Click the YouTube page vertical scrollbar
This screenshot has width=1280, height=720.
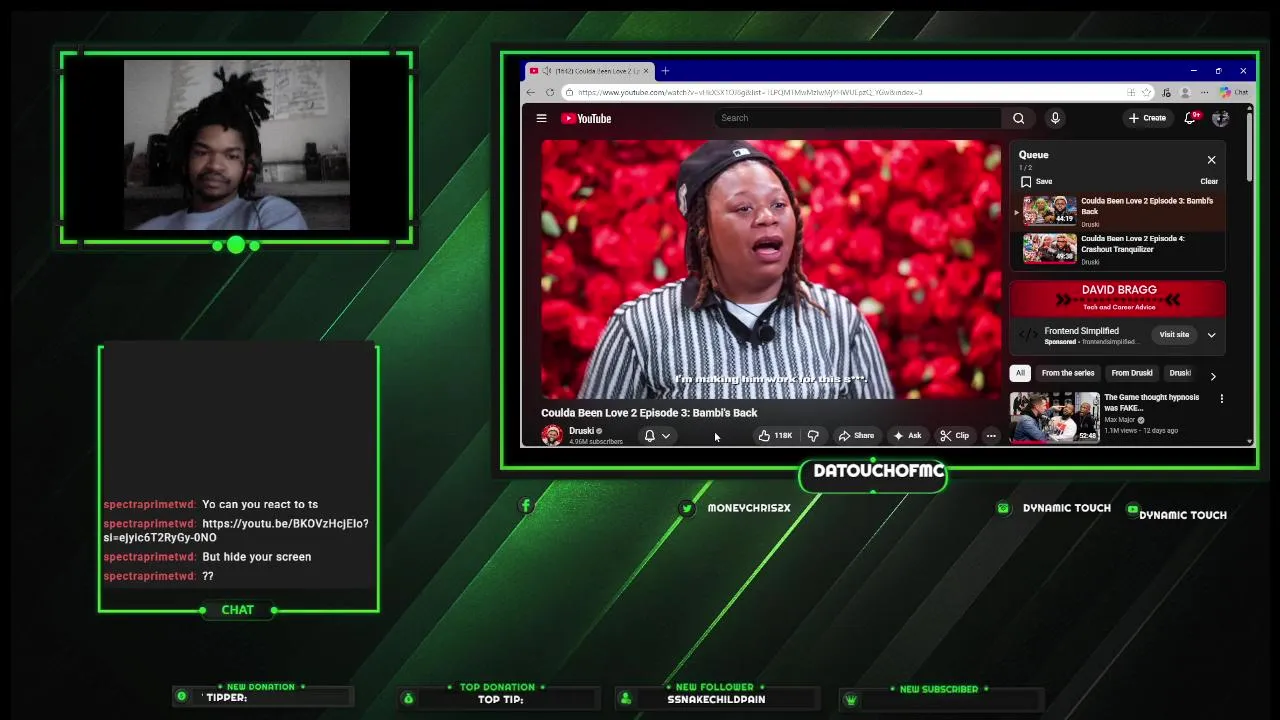(x=1249, y=146)
